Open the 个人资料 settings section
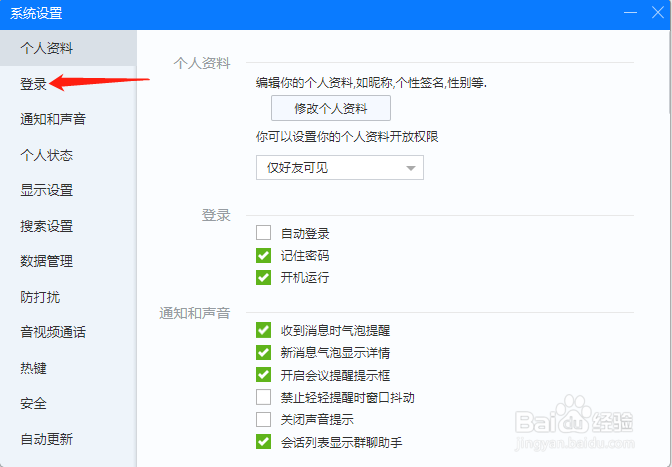The width and height of the screenshot is (672, 467). coord(68,48)
